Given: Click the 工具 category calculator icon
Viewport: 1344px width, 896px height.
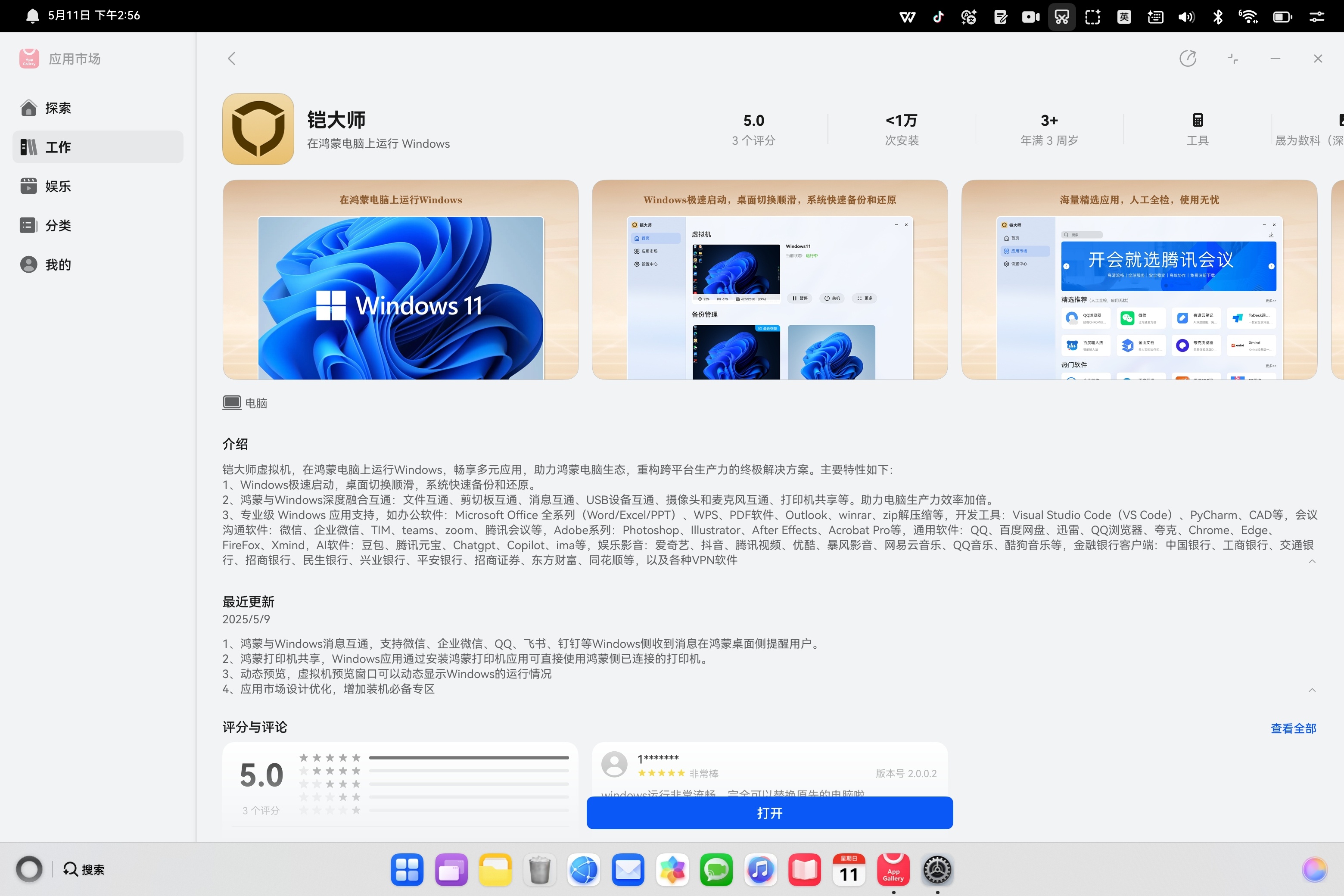Looking at the screenshot, I should point(1197,121).
